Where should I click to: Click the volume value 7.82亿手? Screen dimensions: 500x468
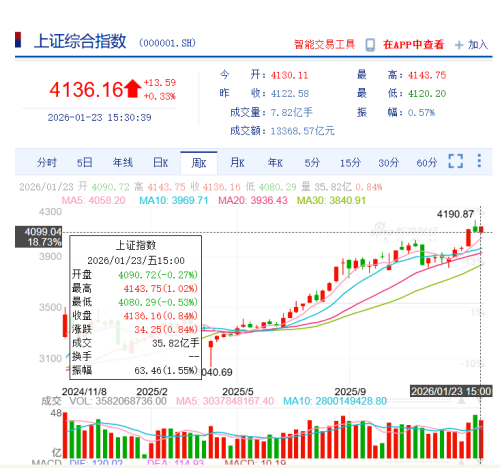point(292,112)
